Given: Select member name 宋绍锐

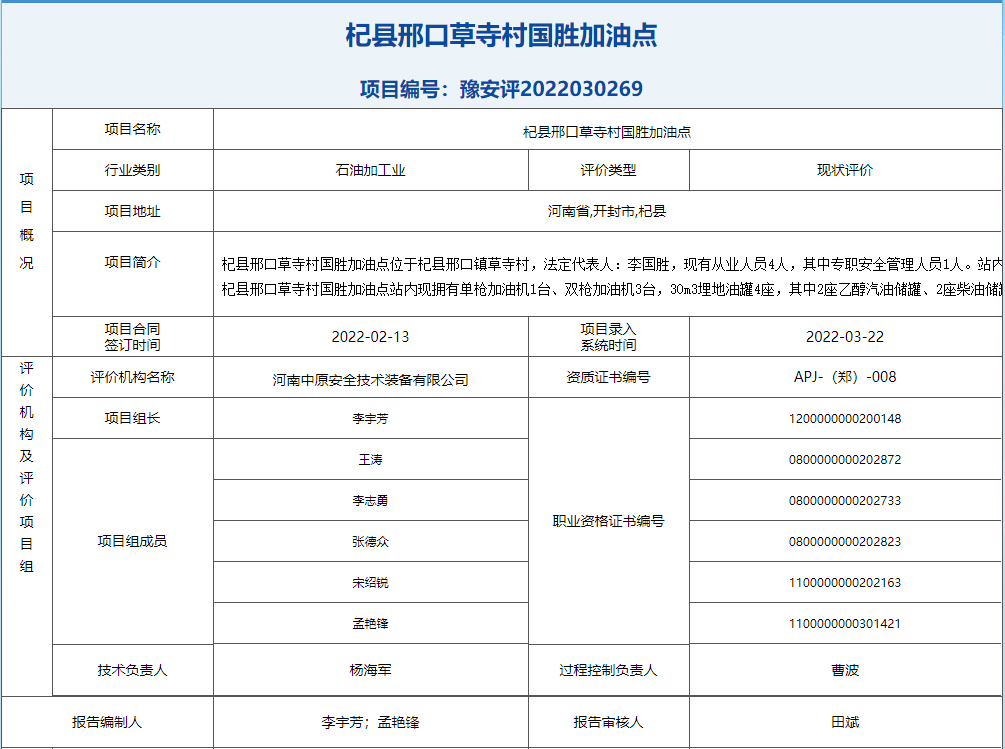Looking at the screenshot, I should tap(370, 583).
